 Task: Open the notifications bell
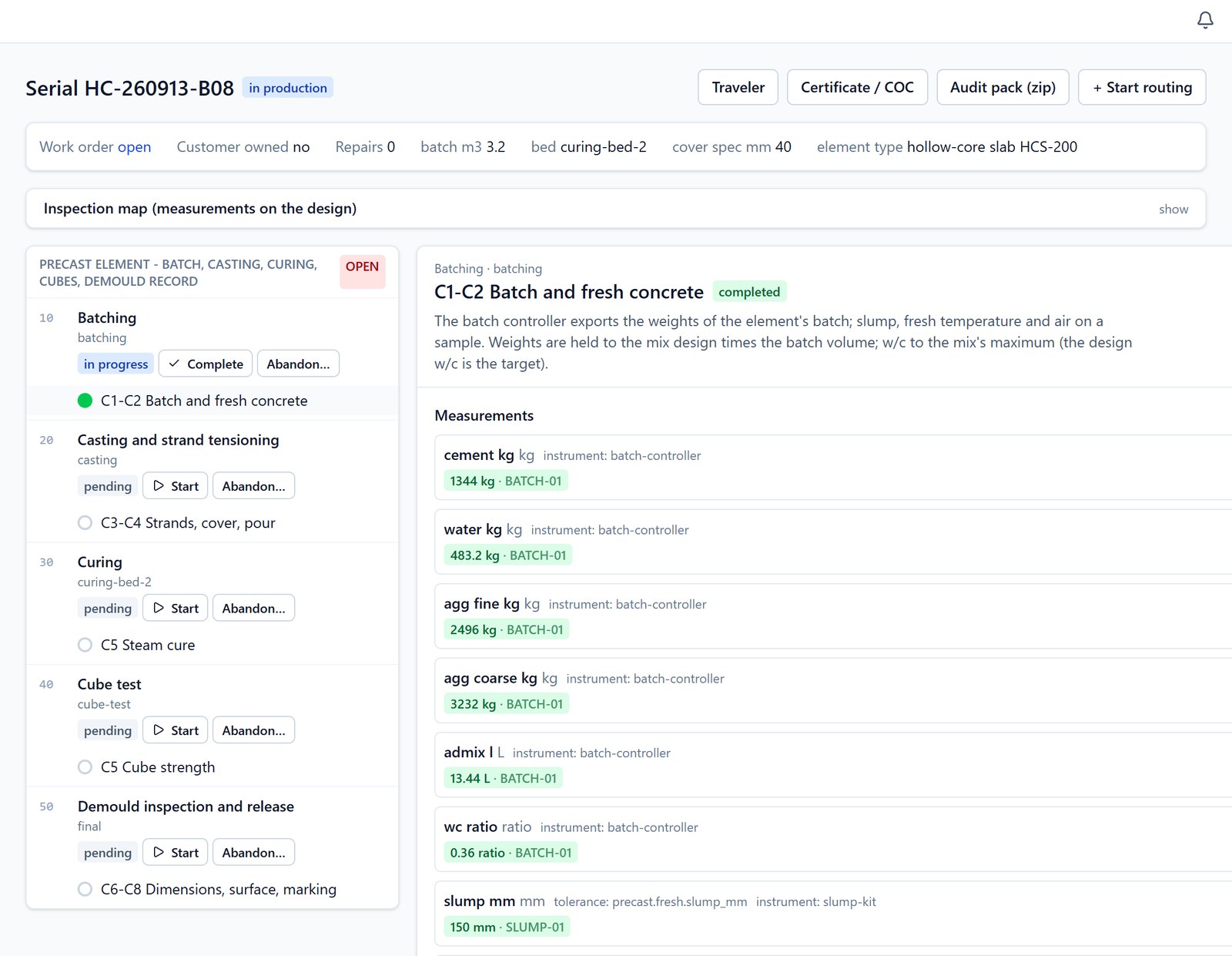[x=1205, y=20]
